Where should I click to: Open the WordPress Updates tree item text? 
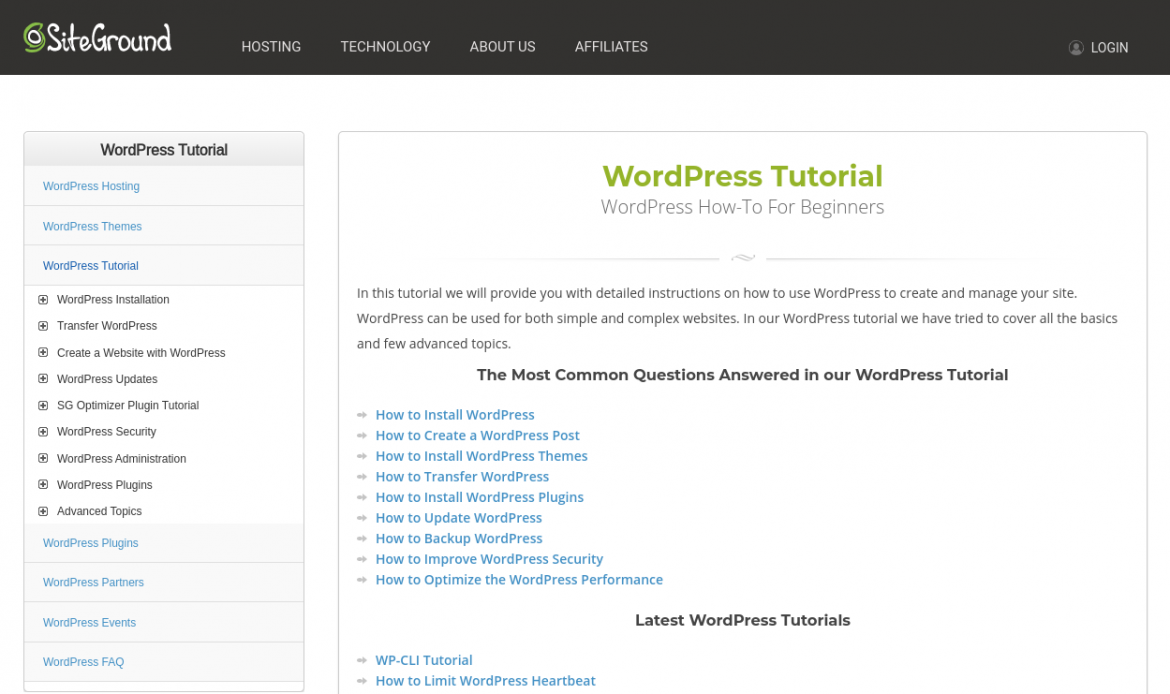[x=107, y=379]
